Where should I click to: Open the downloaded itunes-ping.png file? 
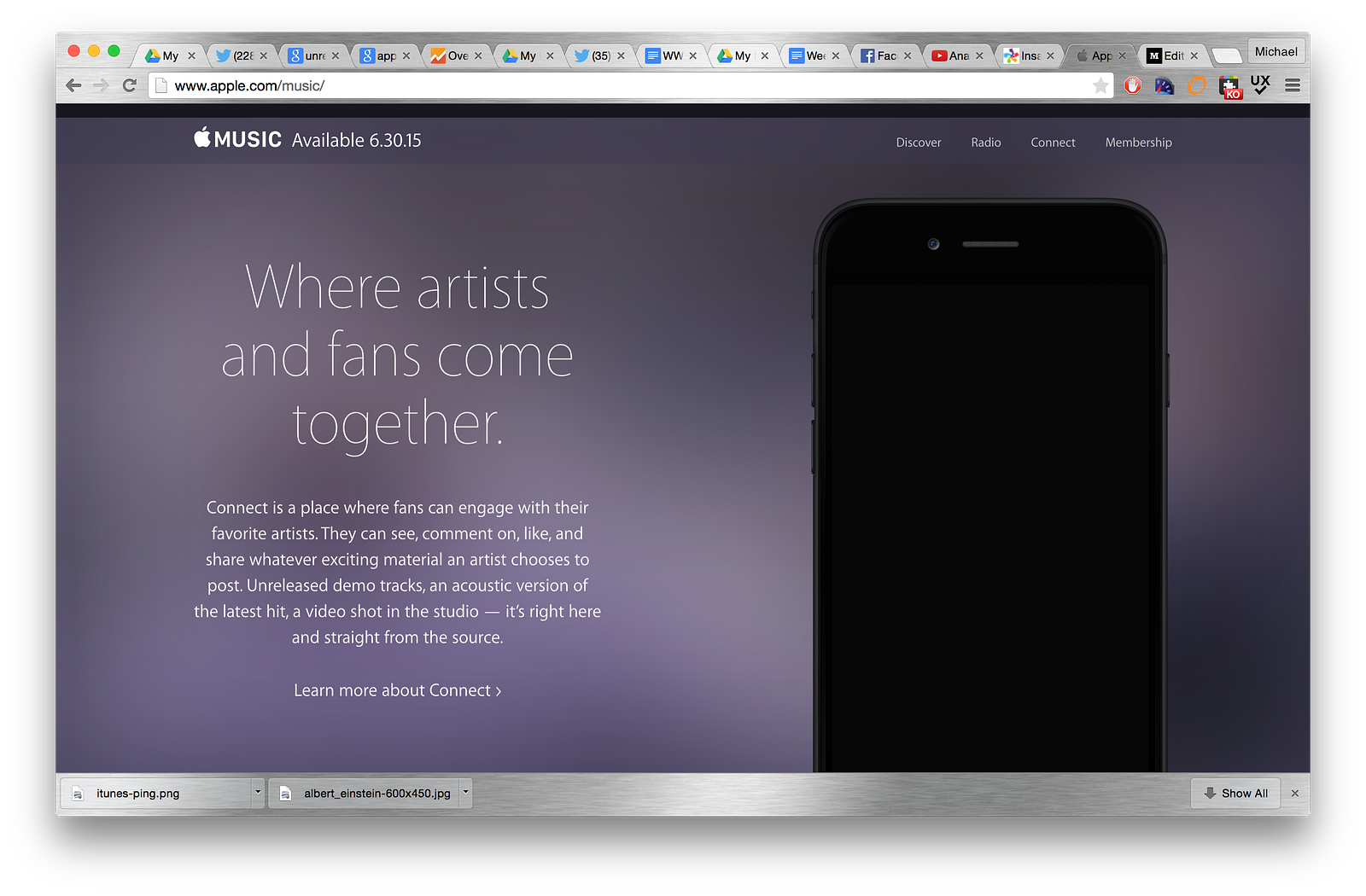tap(157, 793)
